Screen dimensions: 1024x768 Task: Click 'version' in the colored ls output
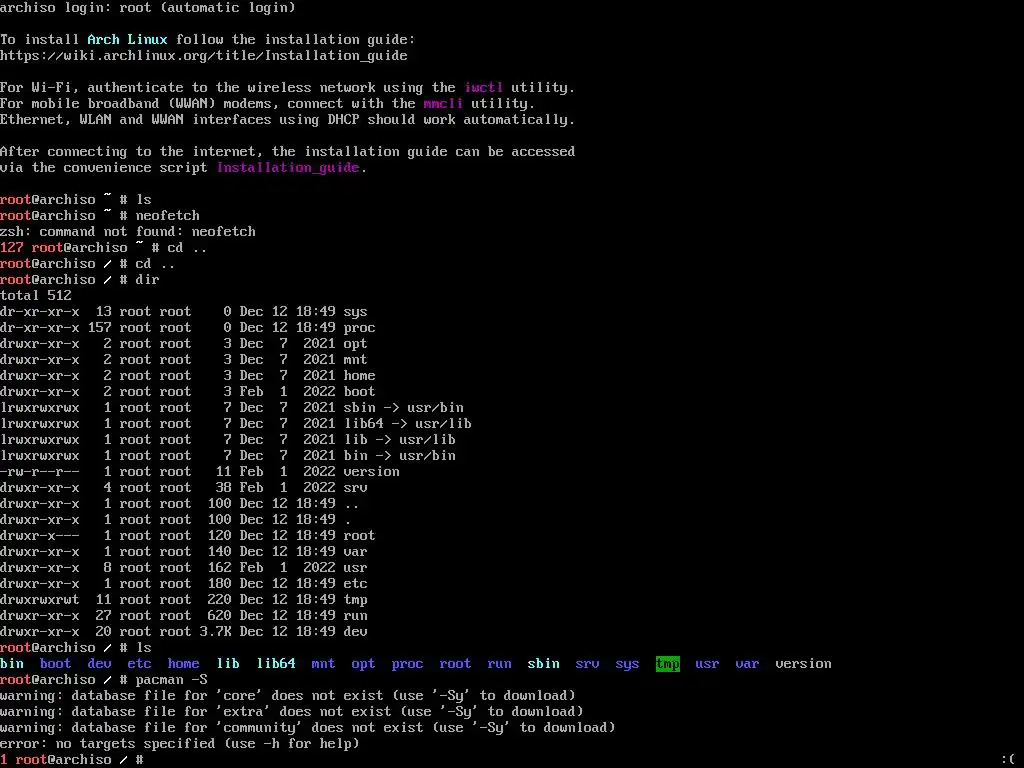pyautogui.click(x=803, y=664)
